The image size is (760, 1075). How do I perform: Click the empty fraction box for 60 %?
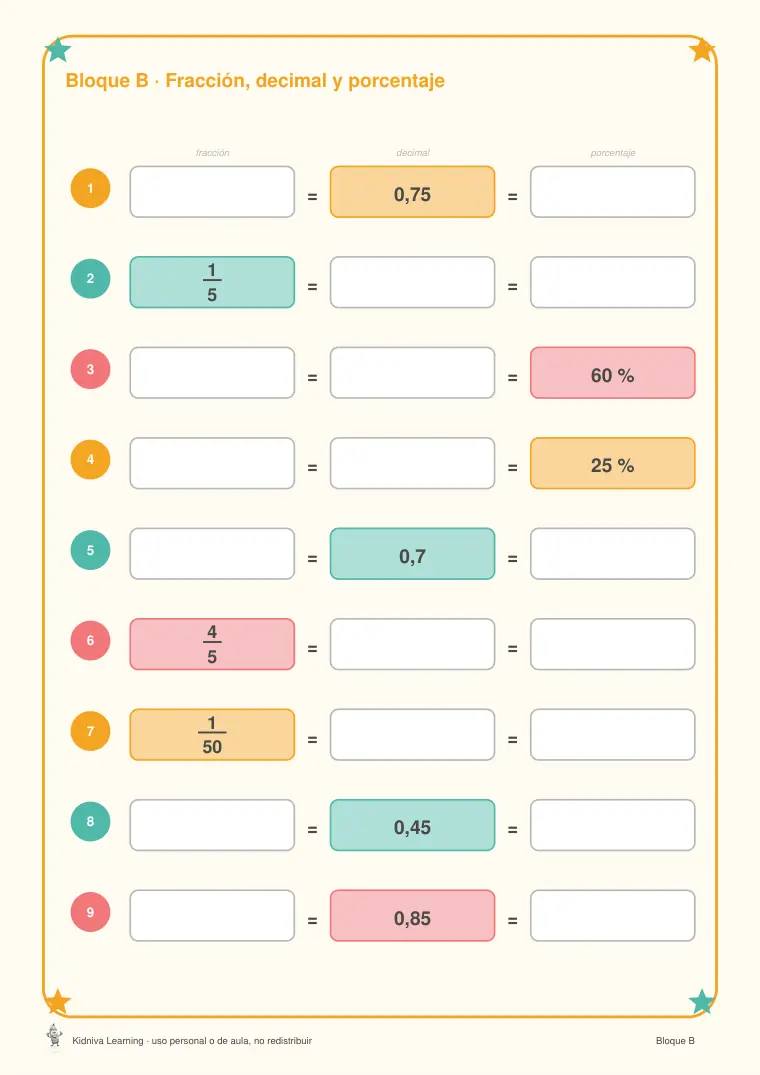(x=212, y=373)
